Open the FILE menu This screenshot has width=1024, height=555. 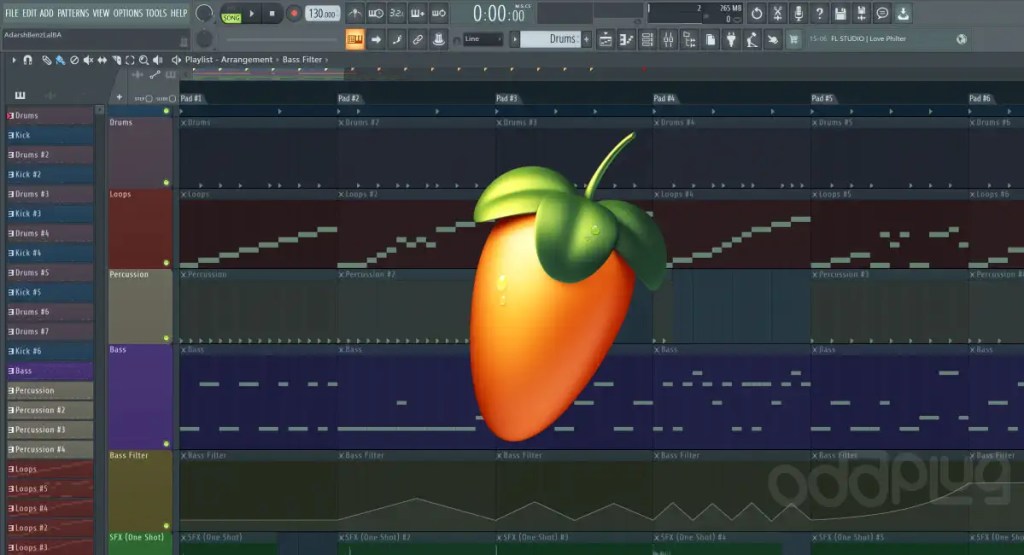12,13
